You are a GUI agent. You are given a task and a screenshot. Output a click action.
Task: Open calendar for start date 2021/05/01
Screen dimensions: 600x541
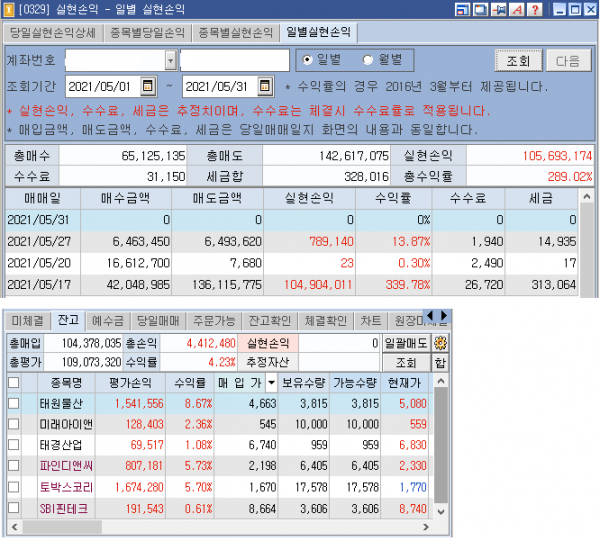coord(147,86)
